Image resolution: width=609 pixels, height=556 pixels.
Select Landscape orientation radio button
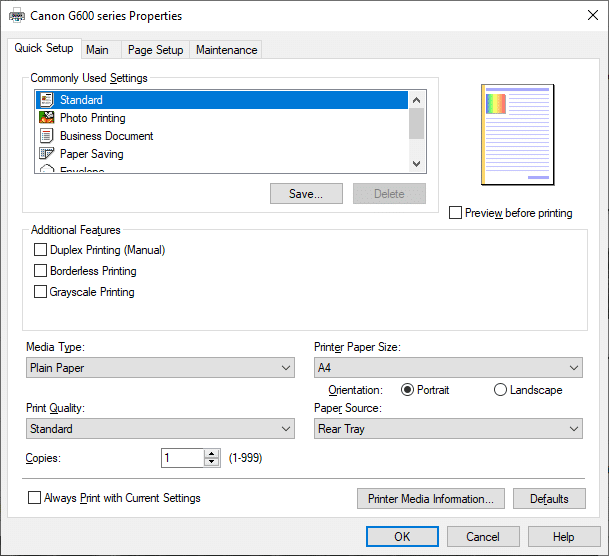[500, 390]
